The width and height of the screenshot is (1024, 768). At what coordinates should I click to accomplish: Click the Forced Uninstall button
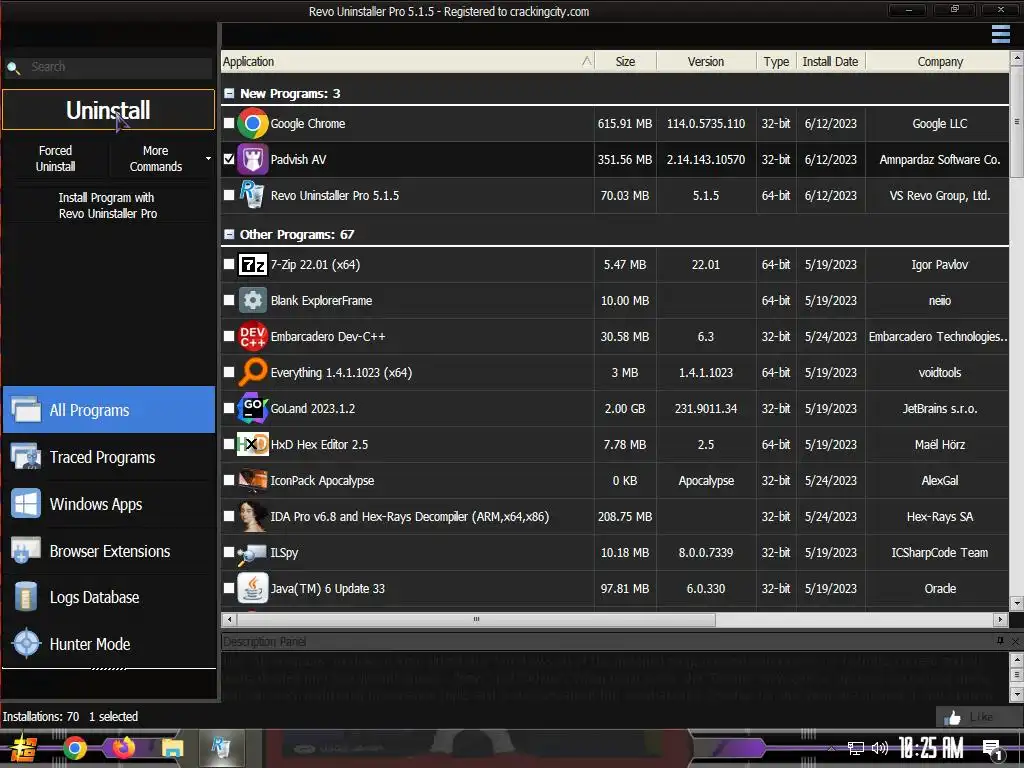pos(56,159)
